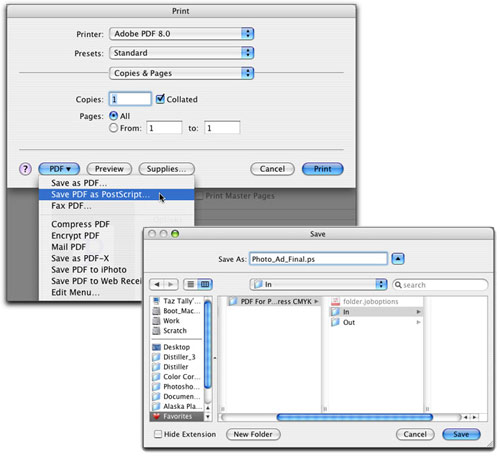500x456 pixels.
Task: Expand the Copies & Pages options dropdown
Action: [182, 73]
